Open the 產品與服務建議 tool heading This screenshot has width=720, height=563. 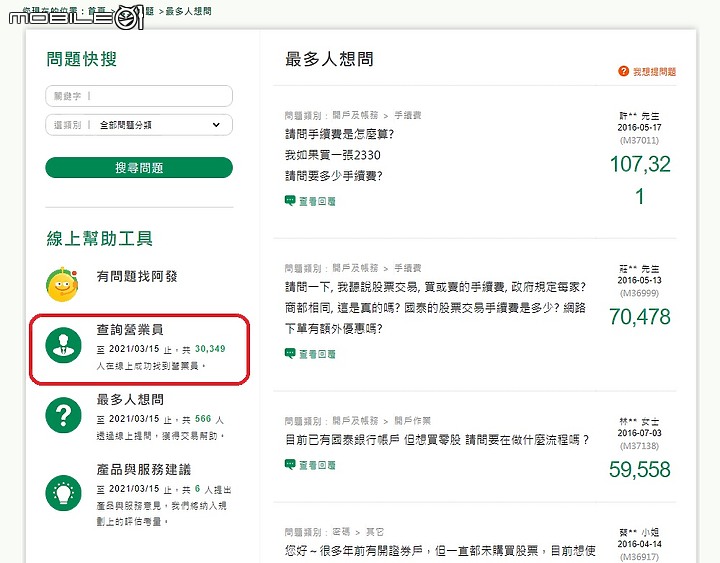pos(144,469)
